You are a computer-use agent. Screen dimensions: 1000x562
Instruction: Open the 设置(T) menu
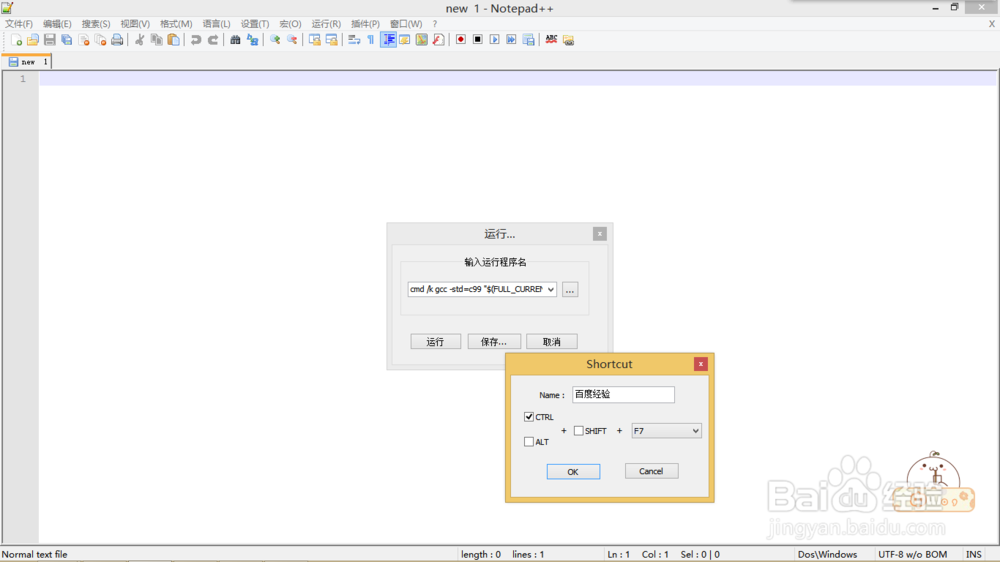pos(255,24)
